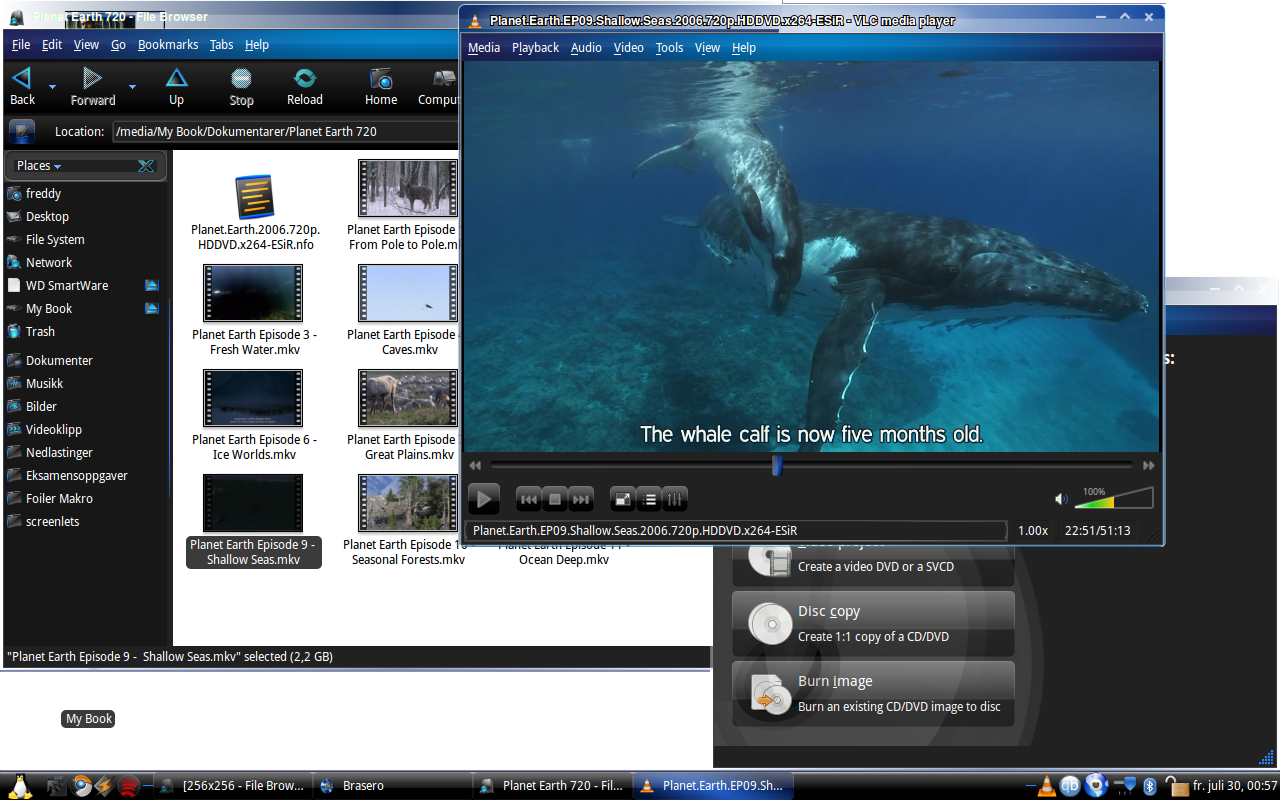Open the Go menu in File Browser
Viewport: 1280px width, 800px height.
point(118,45)
